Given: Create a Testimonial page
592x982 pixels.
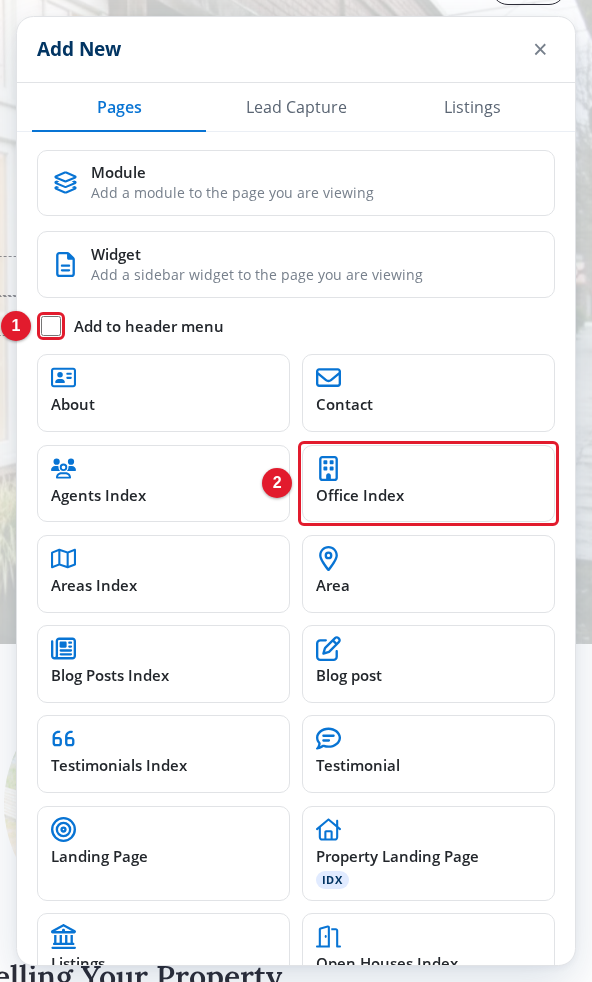Looking at the screenshot, I should click(x=428, y=754).
